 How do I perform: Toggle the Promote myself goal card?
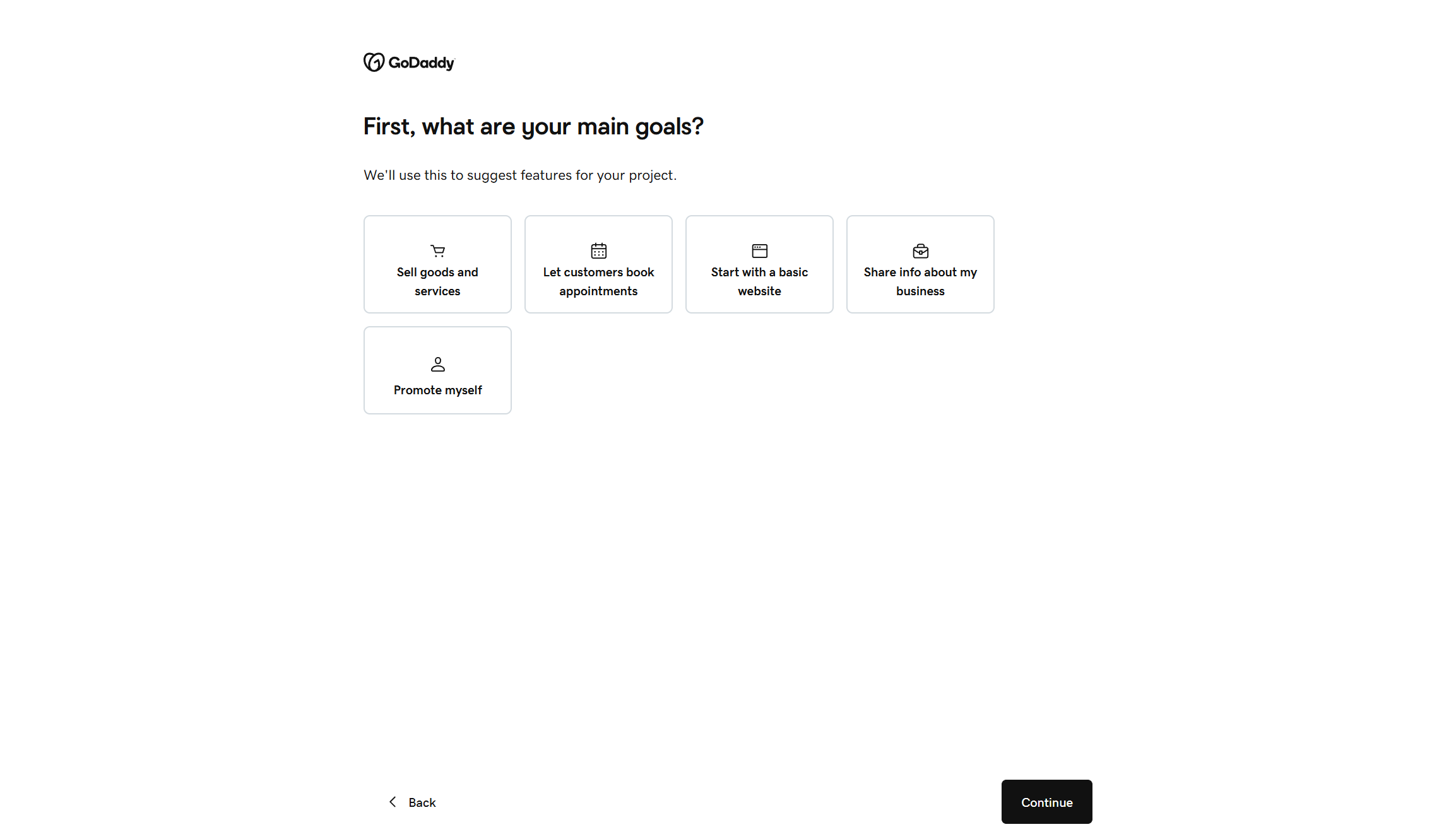(x=437, y=370)
